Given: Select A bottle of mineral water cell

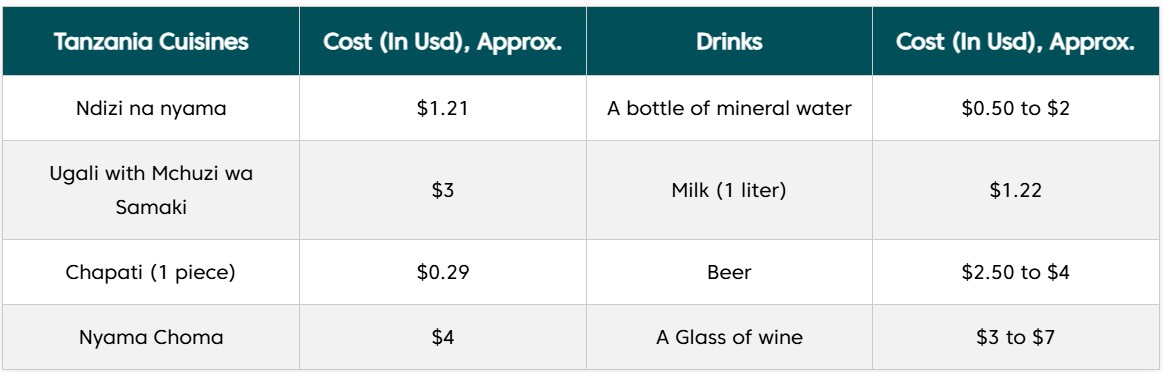Looking at the screenshot, I should (729, 108).
